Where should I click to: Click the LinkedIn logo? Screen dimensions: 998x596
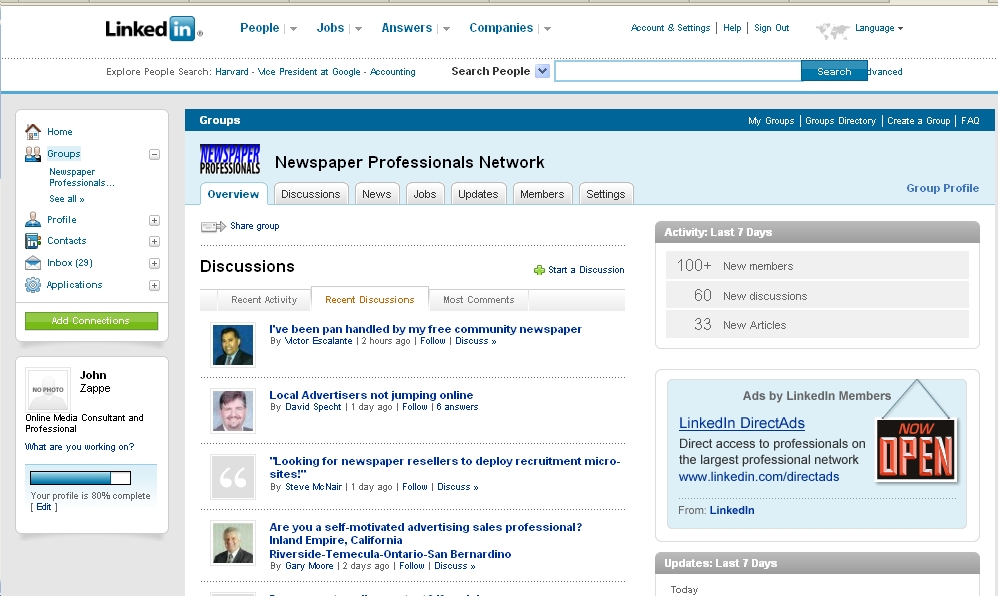pos(153,29)
